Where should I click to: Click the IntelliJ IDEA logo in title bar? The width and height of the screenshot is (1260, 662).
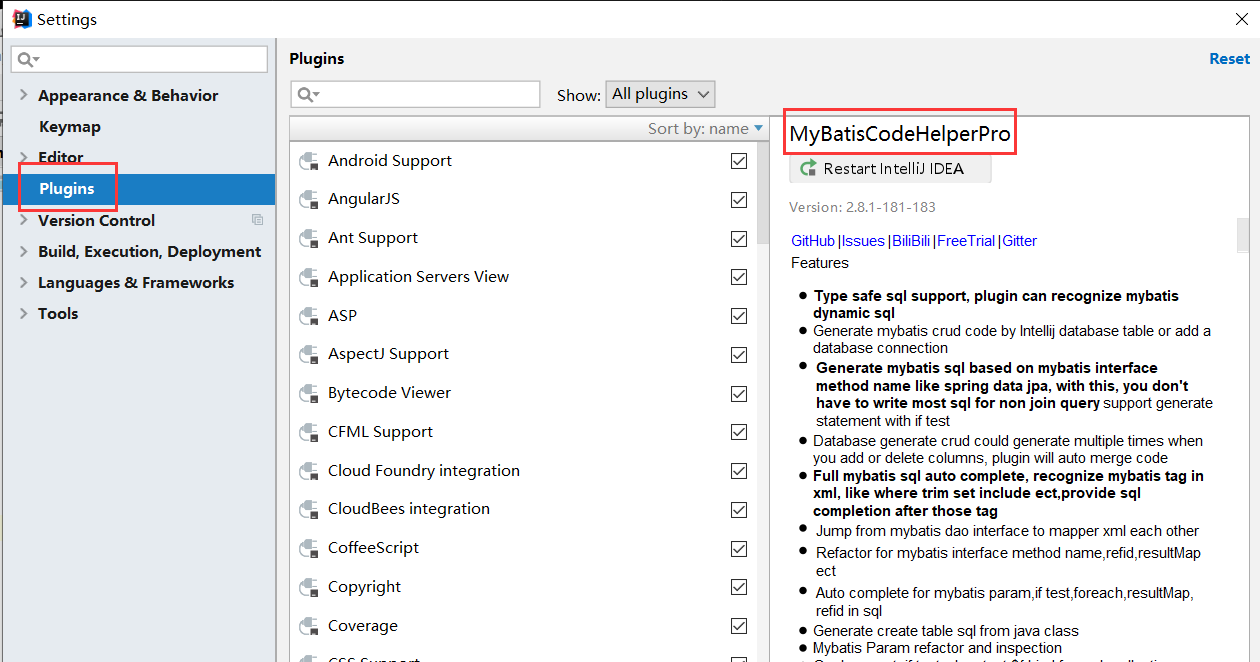point(21,18)
